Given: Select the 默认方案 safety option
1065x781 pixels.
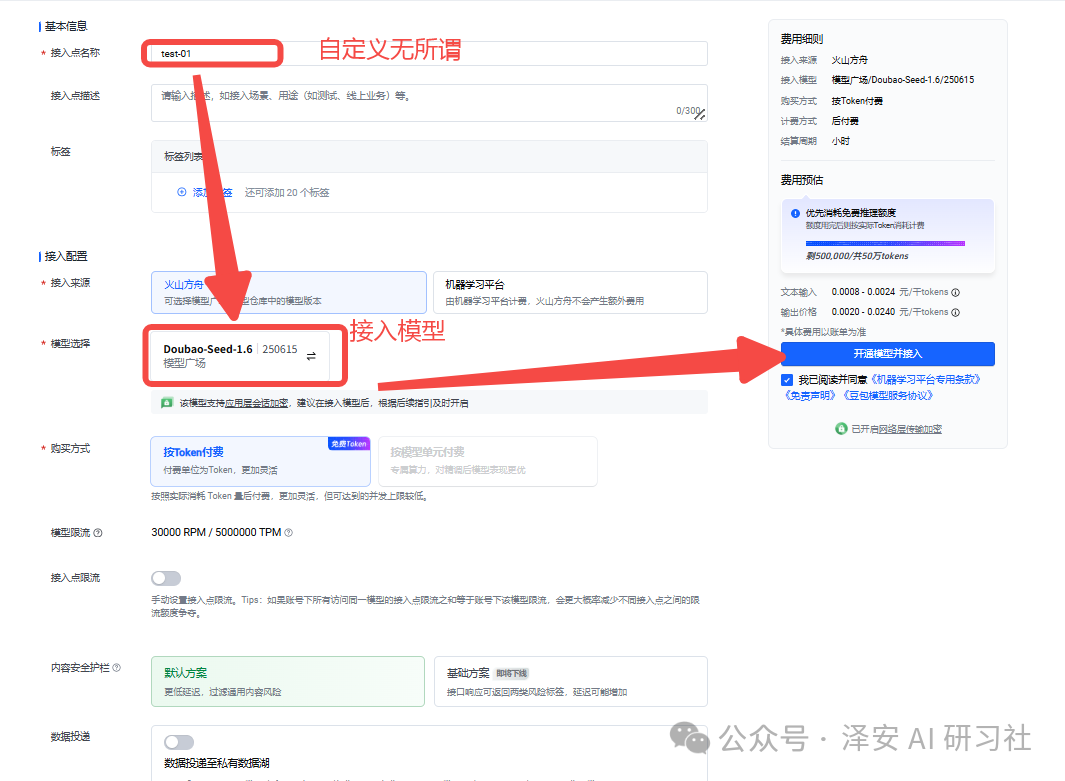Looking at the screenshot, I should point(288,681).
